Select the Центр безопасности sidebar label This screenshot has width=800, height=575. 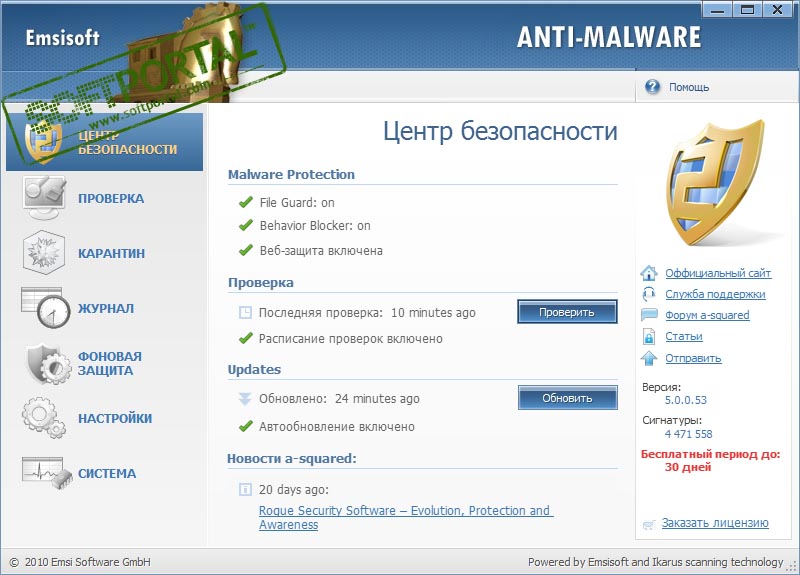128,142
